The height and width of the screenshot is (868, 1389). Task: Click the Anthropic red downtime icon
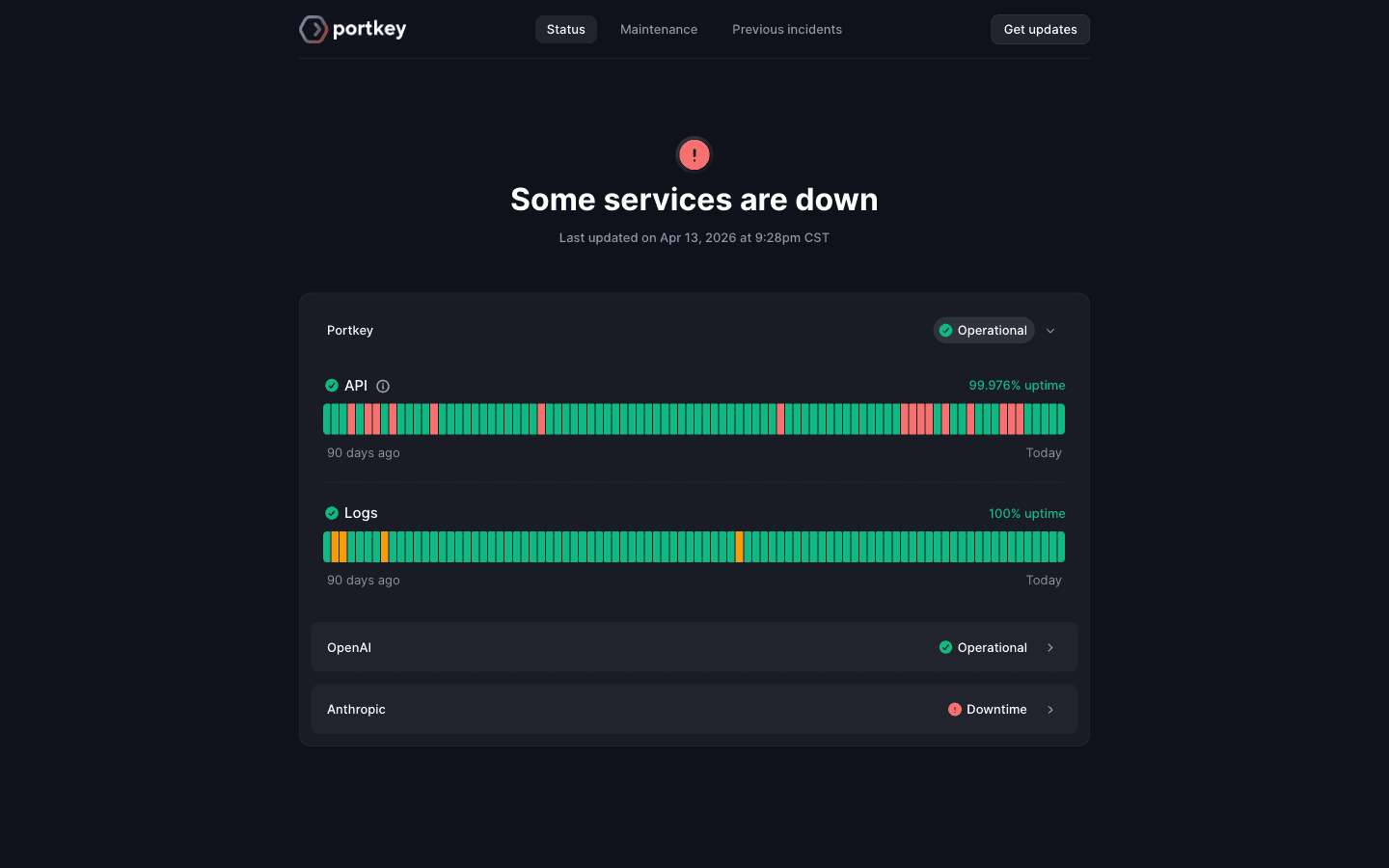[x=954, y=709]
